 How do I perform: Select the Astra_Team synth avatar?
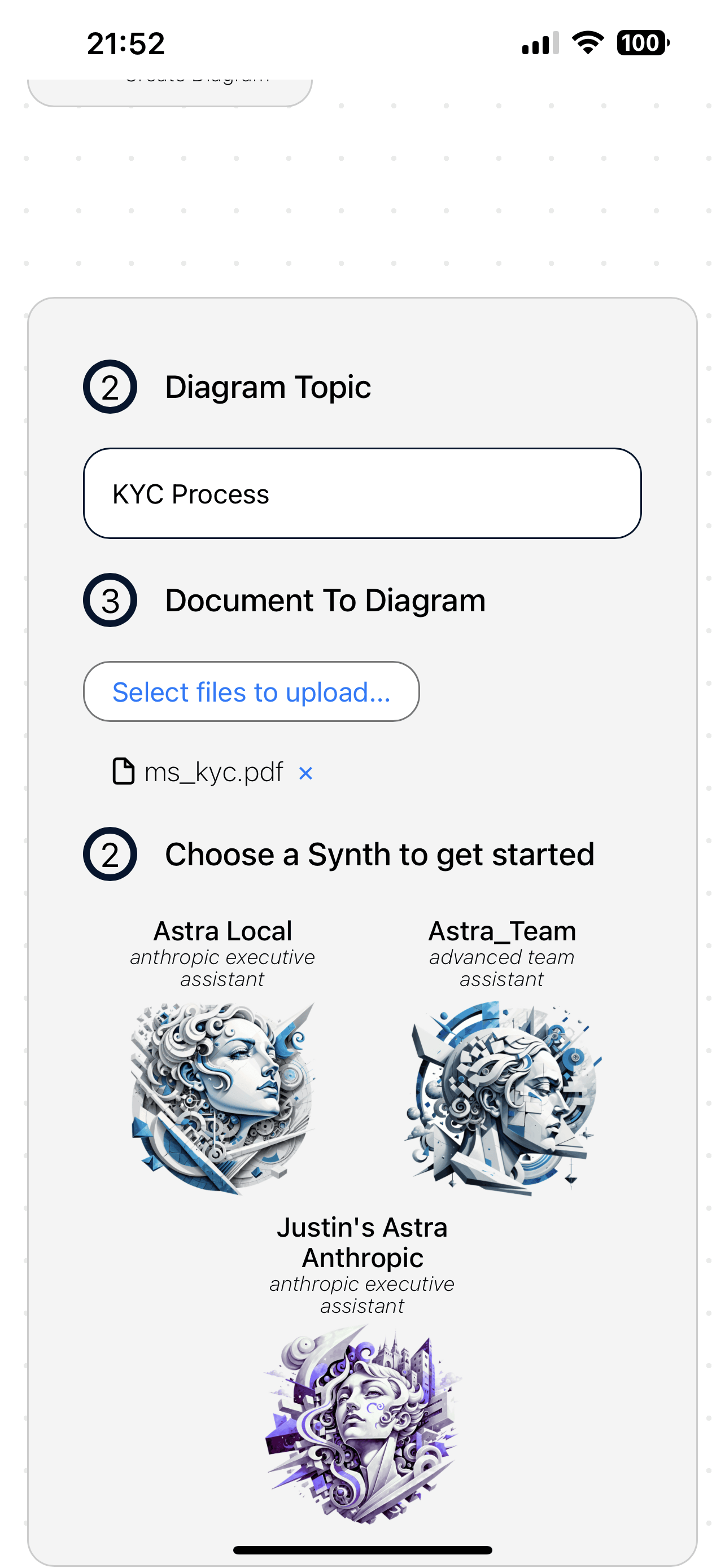503,1098
